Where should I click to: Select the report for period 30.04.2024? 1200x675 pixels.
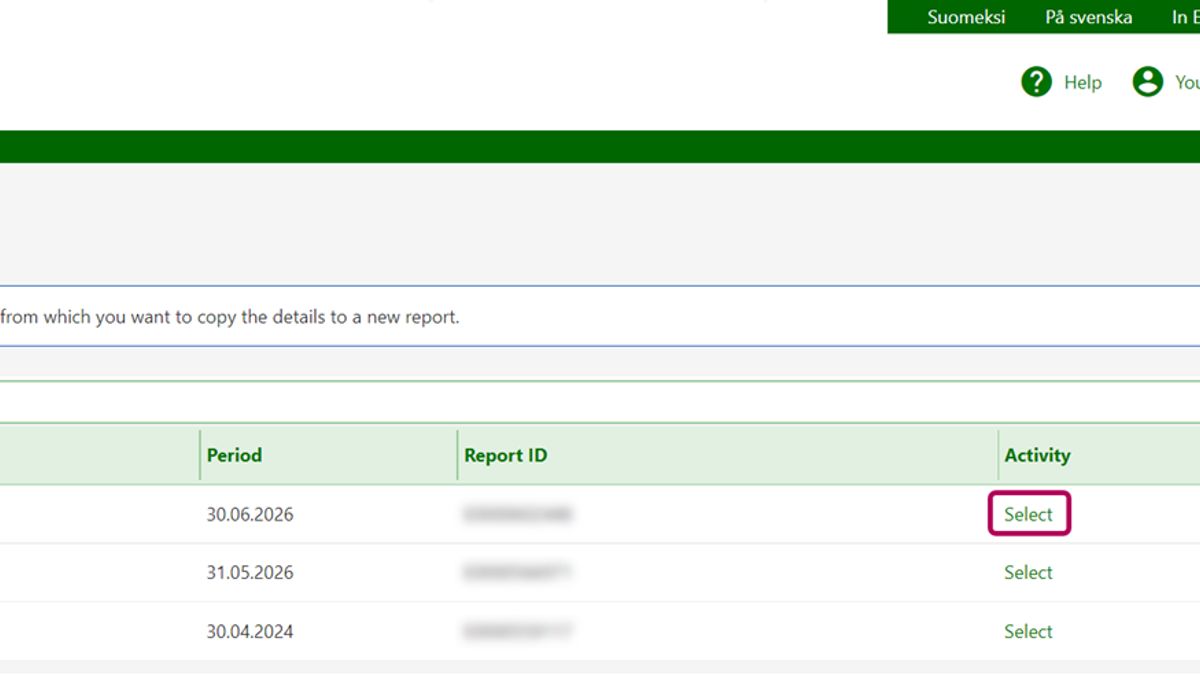pos(1028,632)
